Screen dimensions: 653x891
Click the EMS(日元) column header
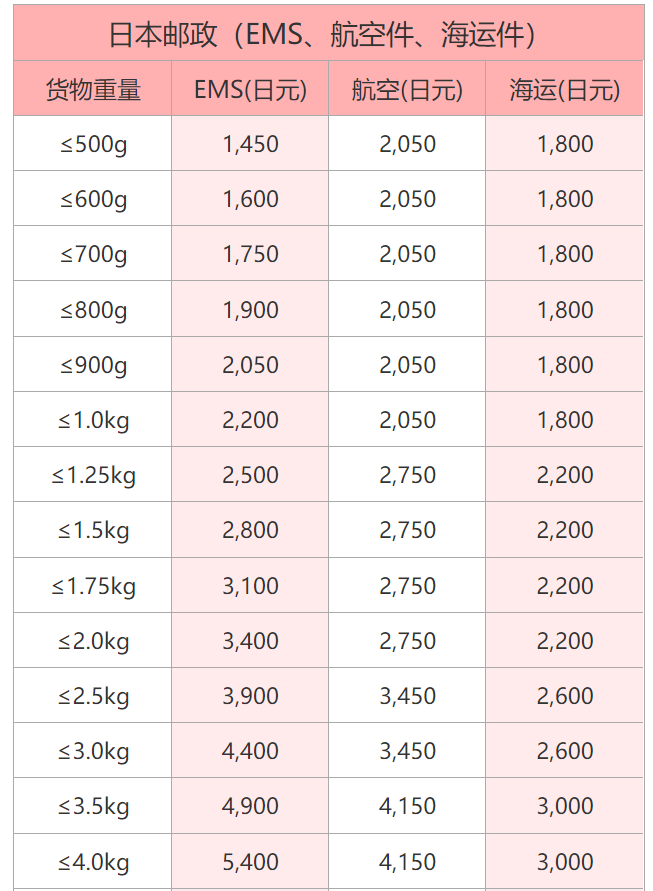point(250,90)
